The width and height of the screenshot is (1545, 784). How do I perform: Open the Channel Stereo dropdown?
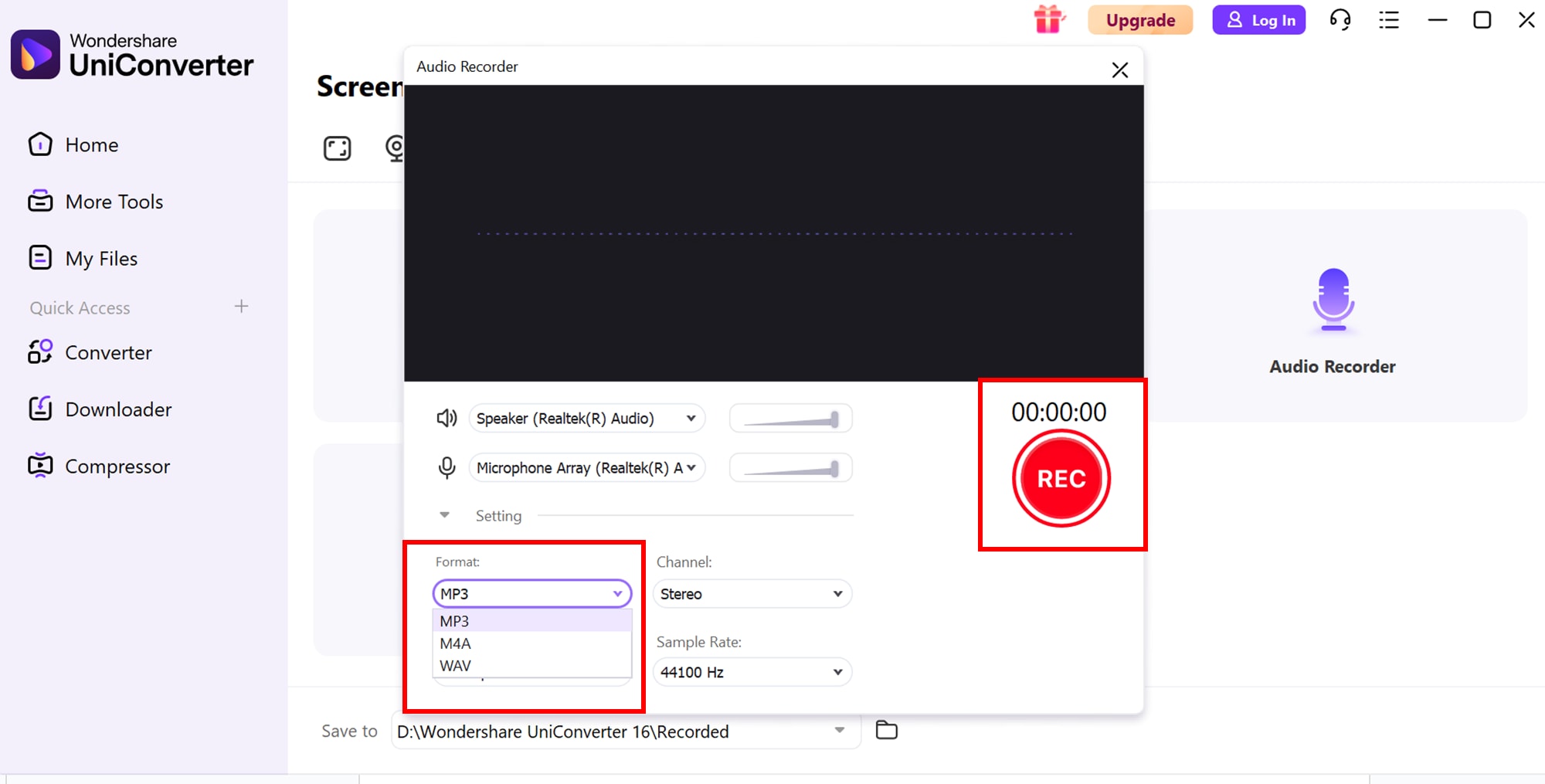pyautogui.click(x=752, y=594)
